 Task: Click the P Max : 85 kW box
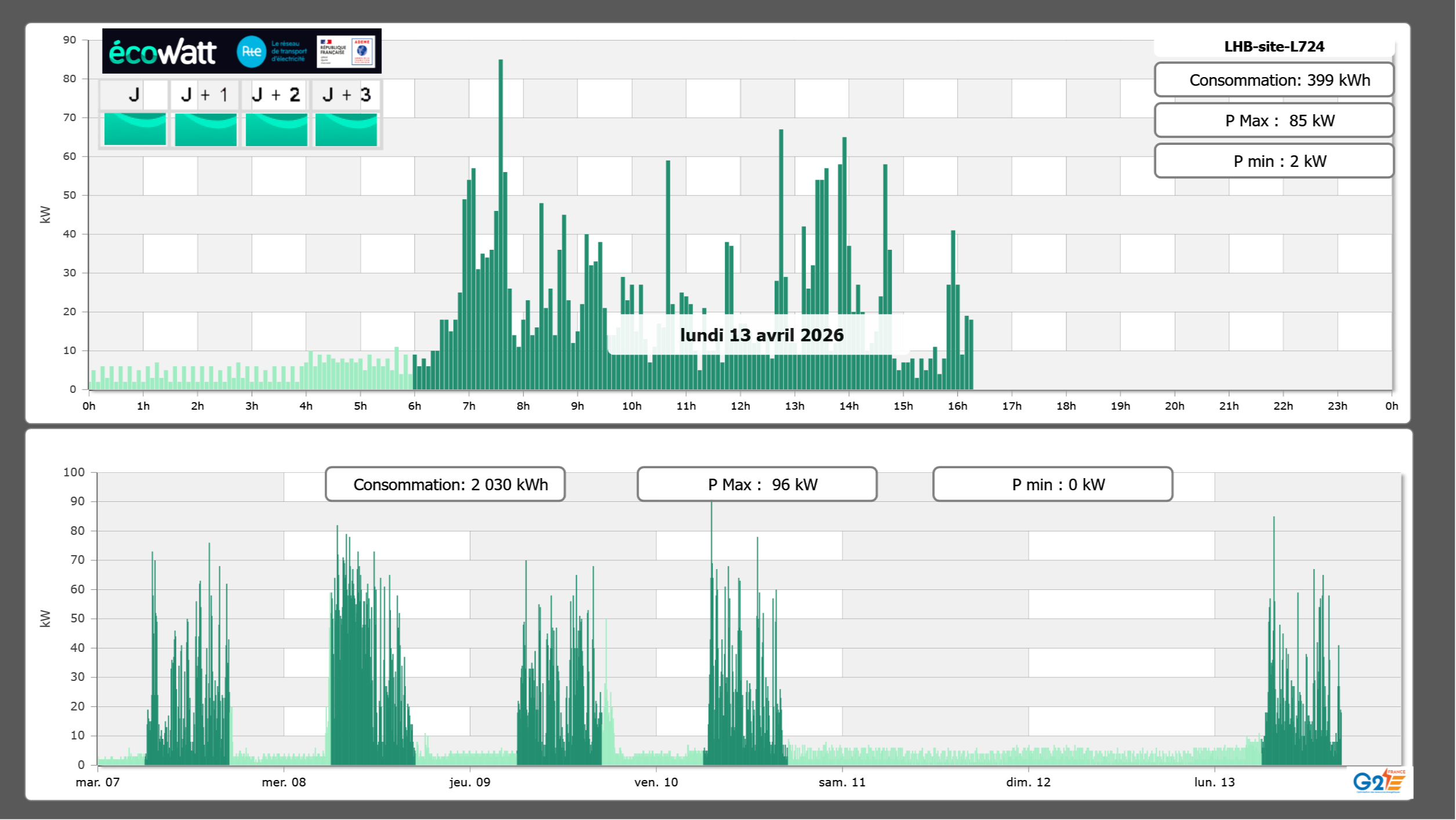[1274, 121]
